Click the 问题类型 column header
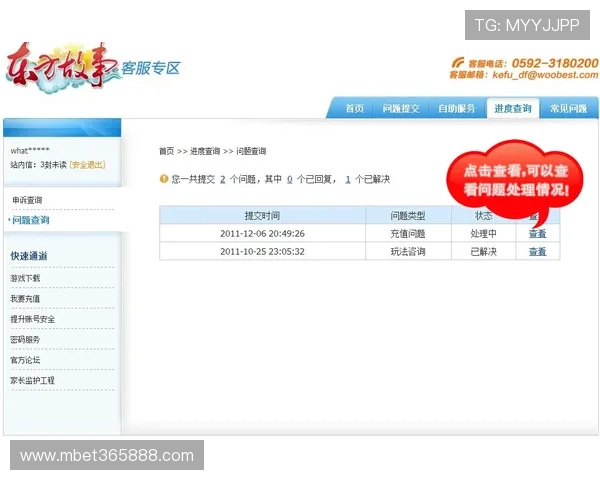This screenshot has width=600, height=480. point(408,216)
